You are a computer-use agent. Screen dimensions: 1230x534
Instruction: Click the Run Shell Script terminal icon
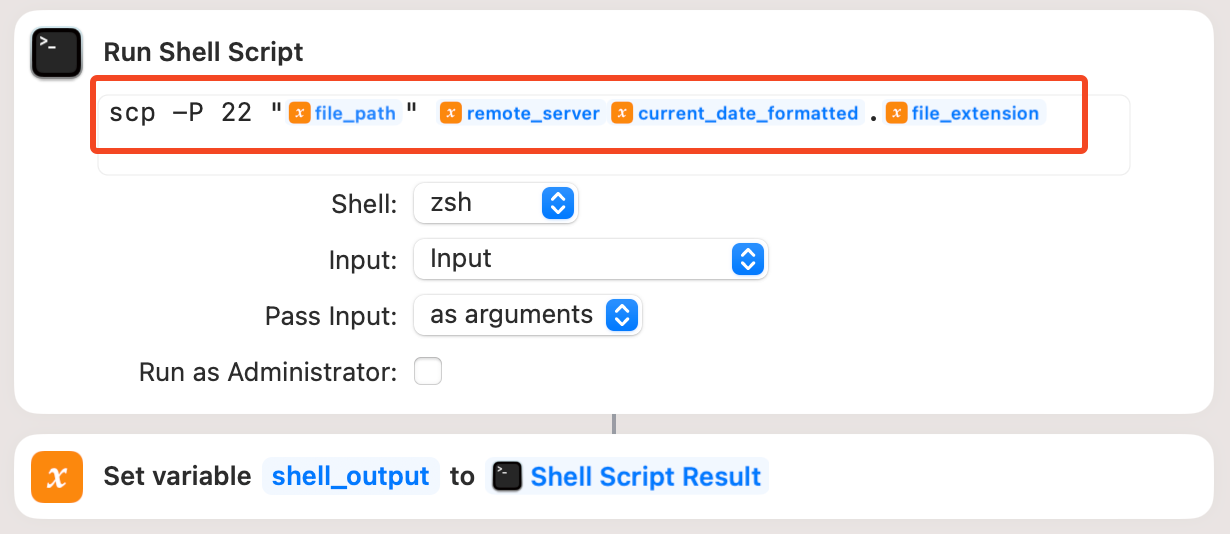56,53
